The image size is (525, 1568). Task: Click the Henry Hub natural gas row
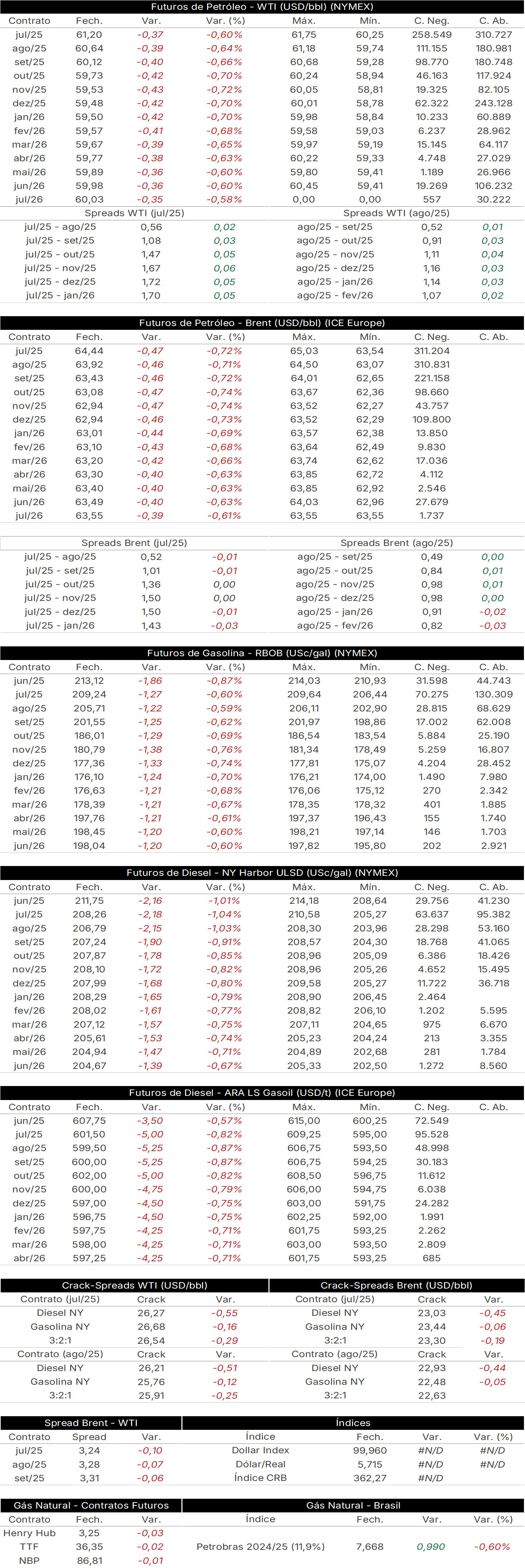[91, 1533]
